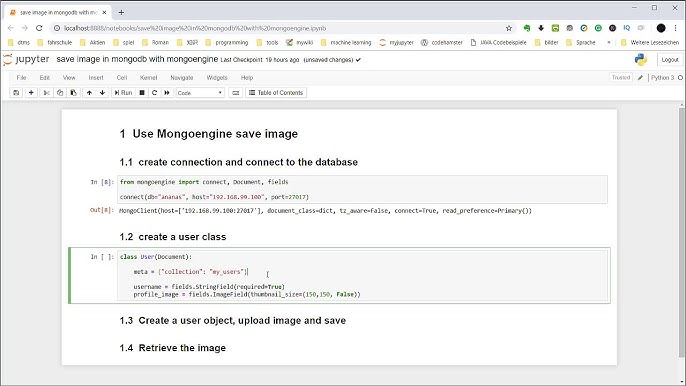
Task: Paste cells below icon in toolbar
Action: click(x=74, y=93)
